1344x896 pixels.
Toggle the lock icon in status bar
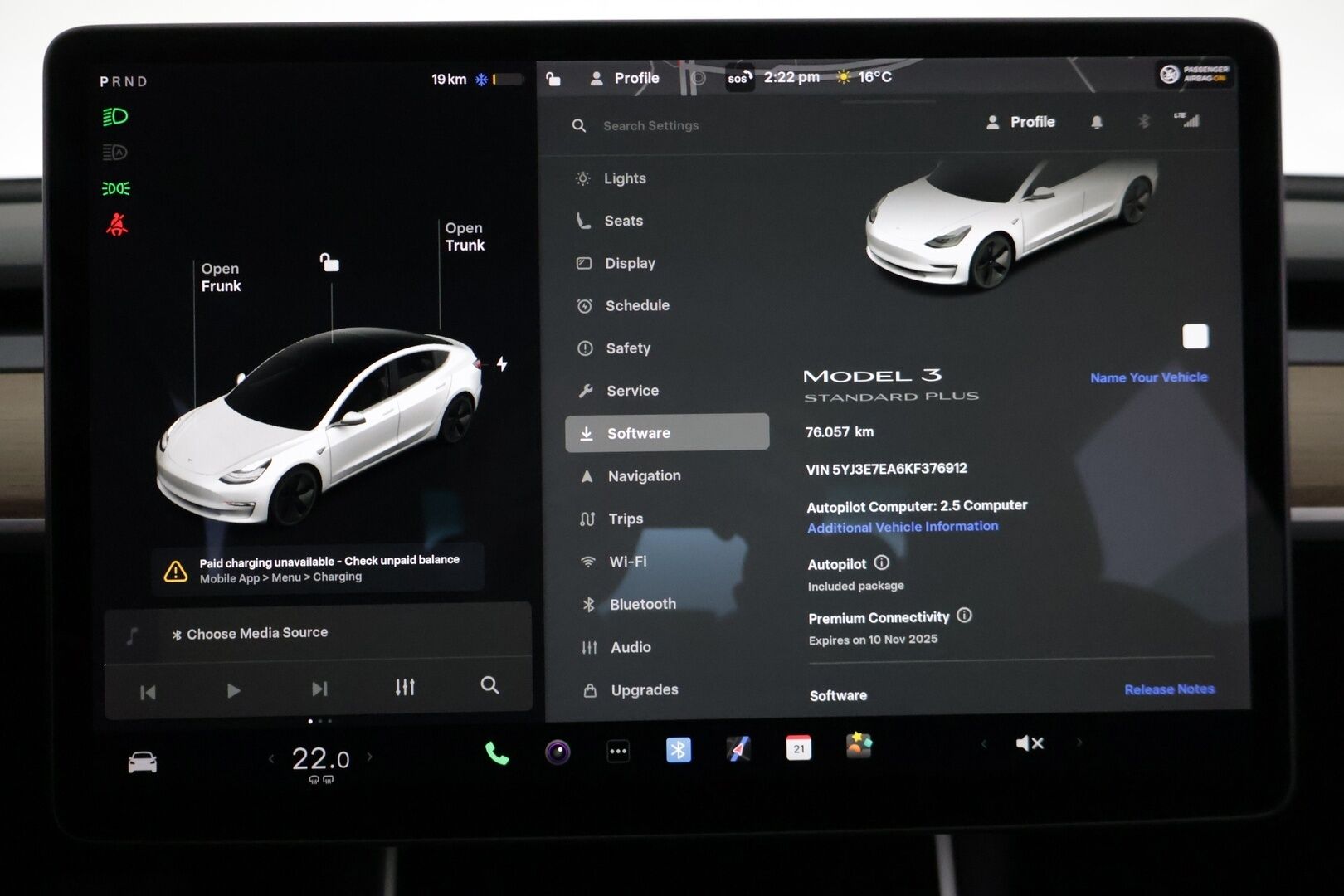coord(553,79)
